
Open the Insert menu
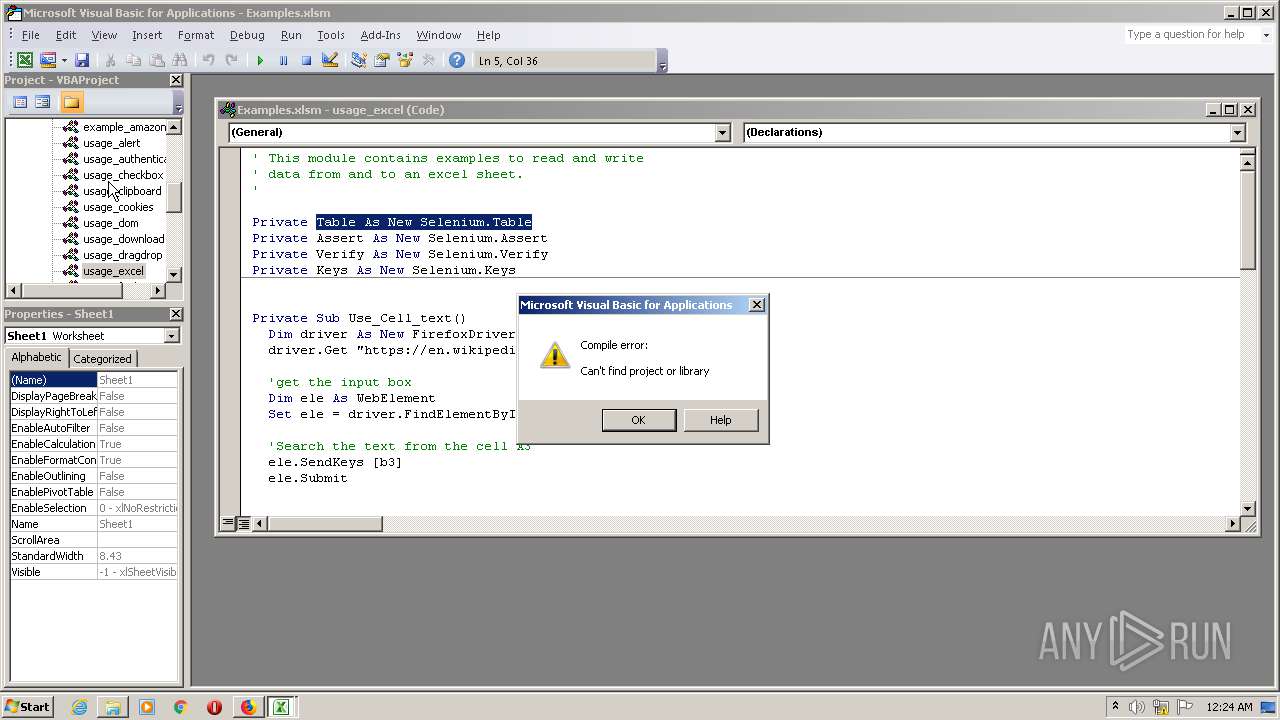(x=147, y=35)
